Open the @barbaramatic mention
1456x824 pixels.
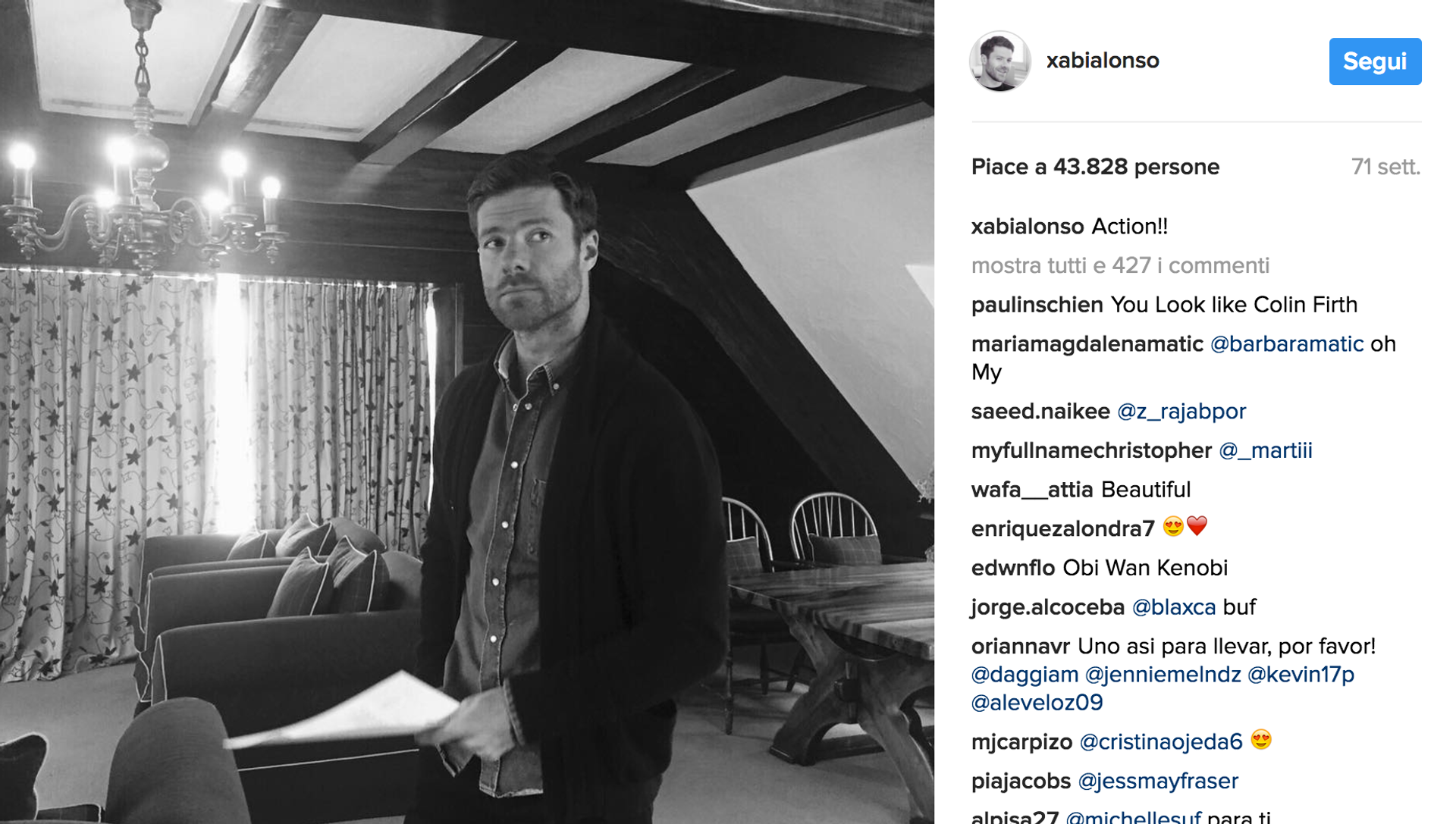1286,344
